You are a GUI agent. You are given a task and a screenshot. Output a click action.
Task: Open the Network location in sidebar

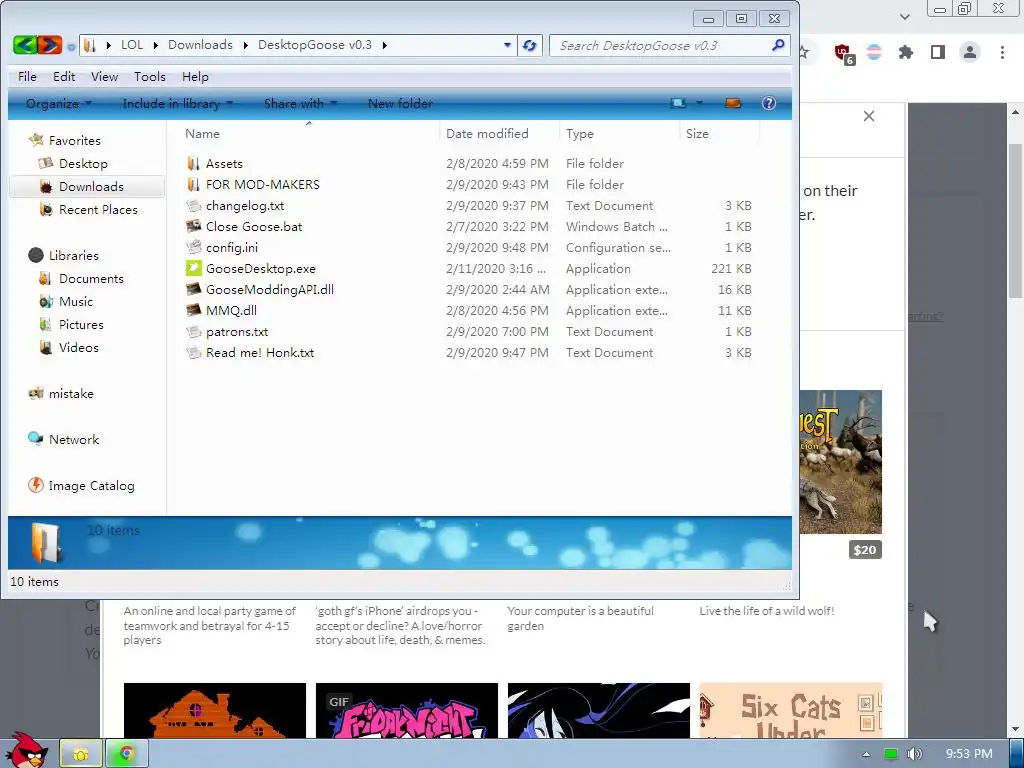pyautogui.click(x=74, y=440)
